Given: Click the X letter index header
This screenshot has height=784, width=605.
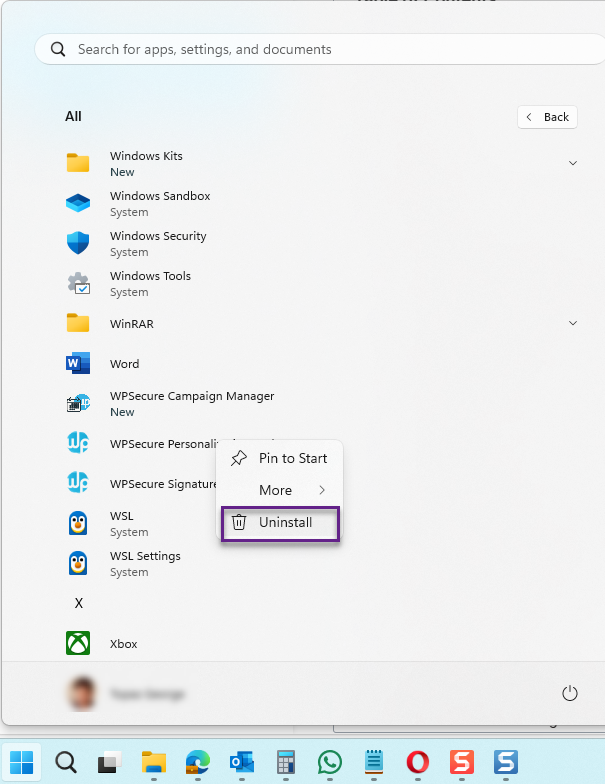Looking at the screenshot, I should pos(78,603).
